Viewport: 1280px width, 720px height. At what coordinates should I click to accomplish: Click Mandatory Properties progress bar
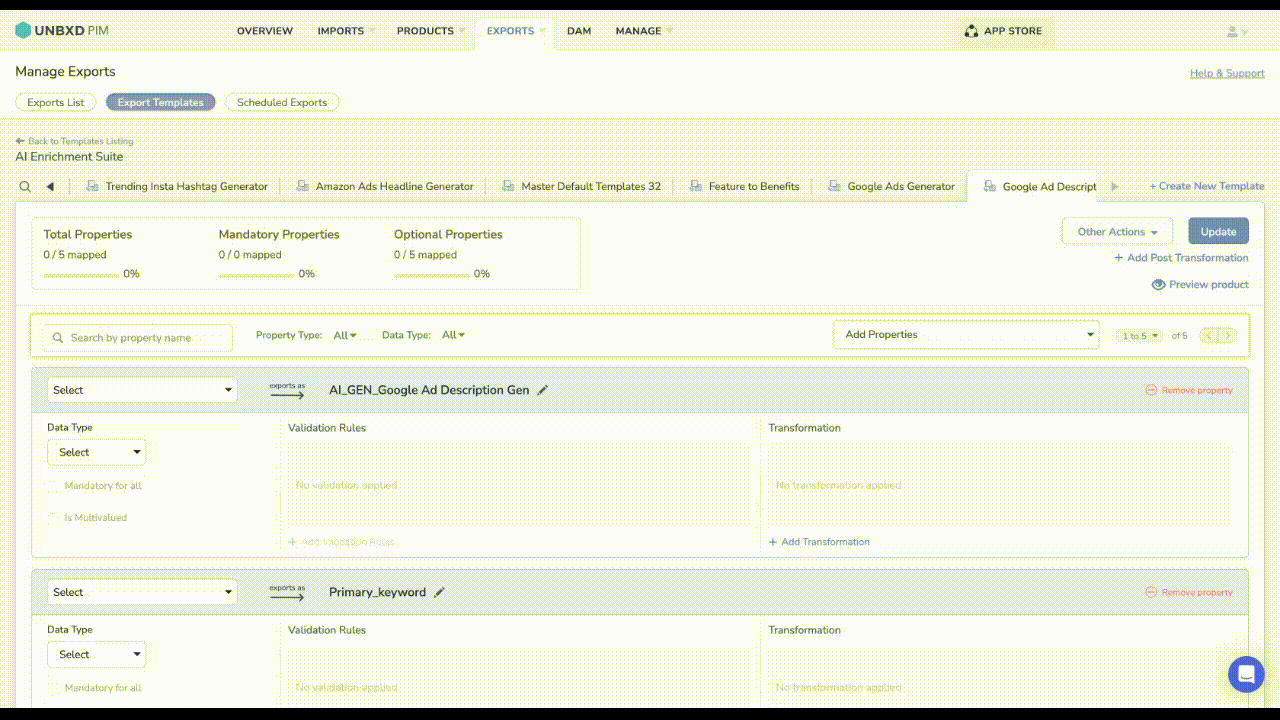pyautogui.click(x=256, y=274)
